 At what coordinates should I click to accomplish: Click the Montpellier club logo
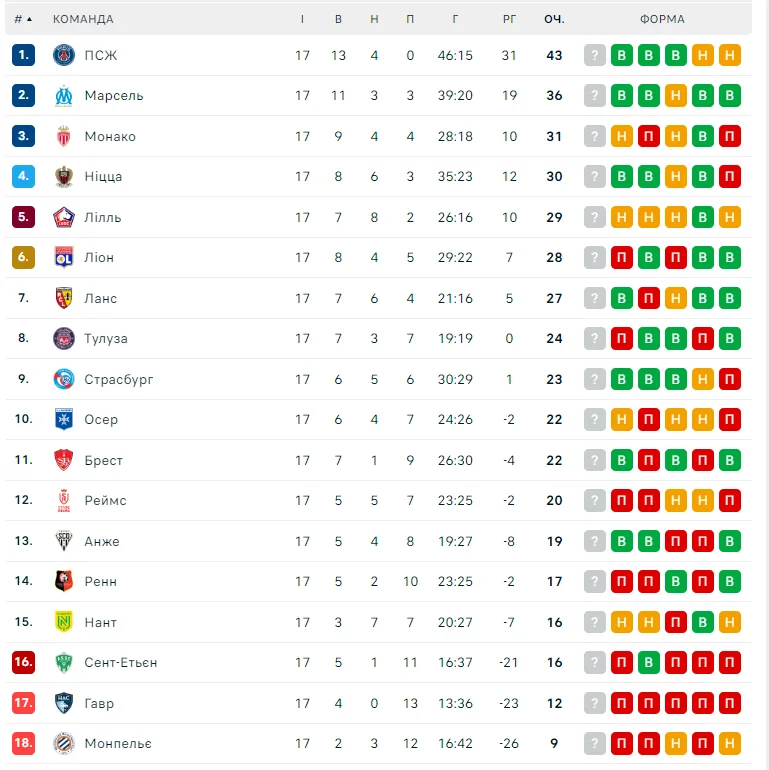pyautogui.click(x=64, y=743)
